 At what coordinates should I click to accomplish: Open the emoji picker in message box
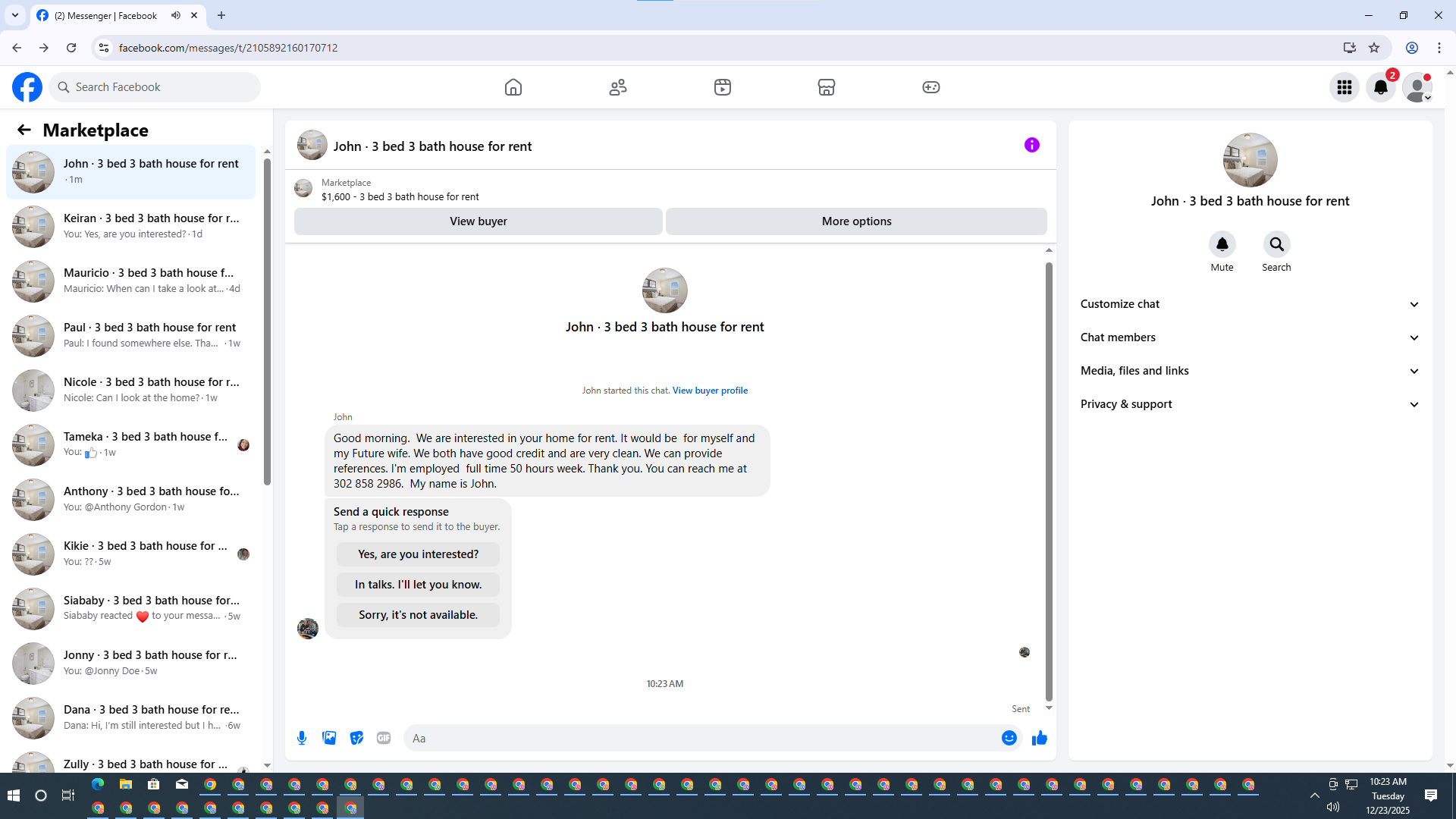pyautogui.click(x=1009, y=738)
